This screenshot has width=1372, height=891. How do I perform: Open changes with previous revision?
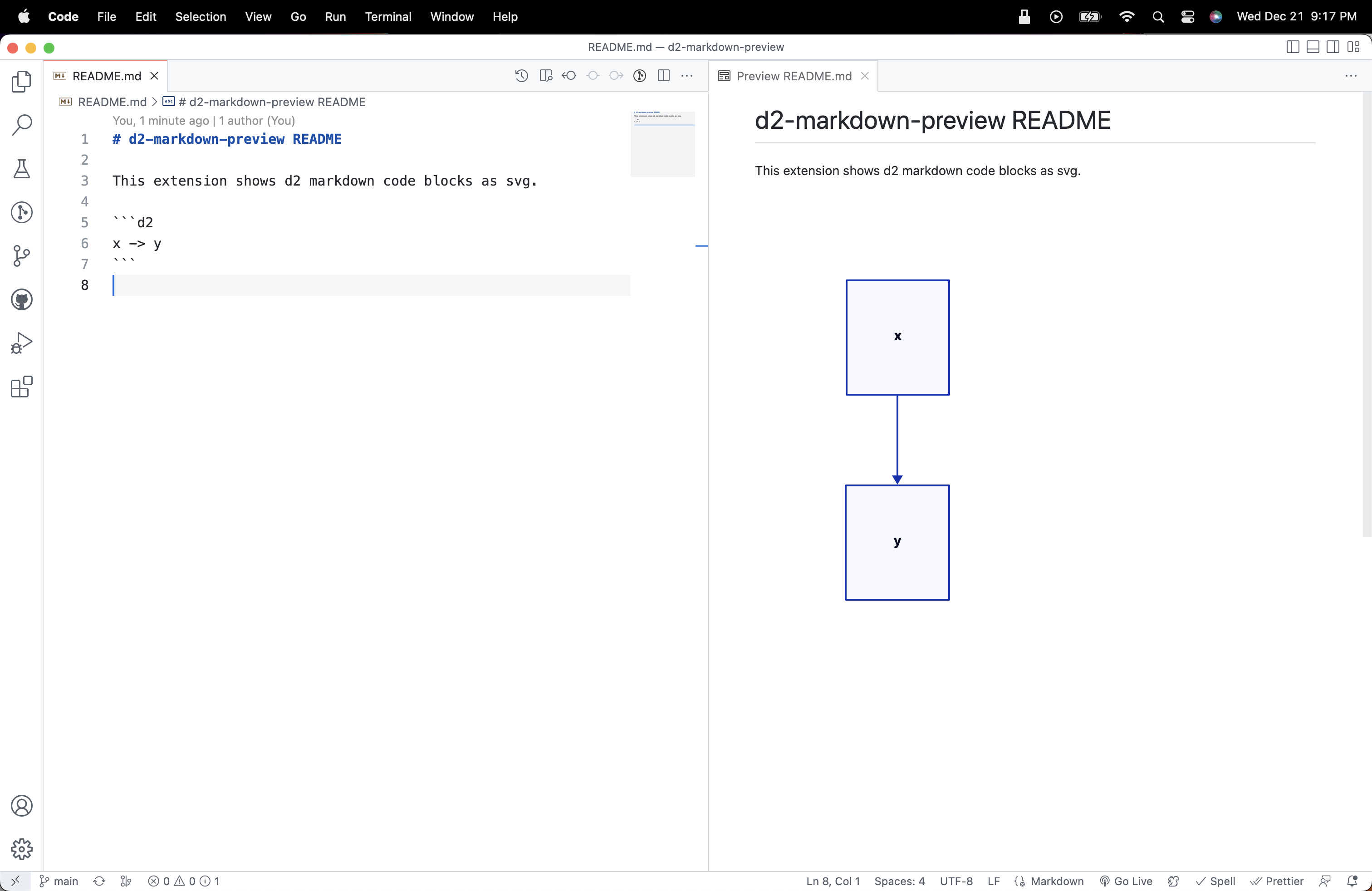point(569,75)
